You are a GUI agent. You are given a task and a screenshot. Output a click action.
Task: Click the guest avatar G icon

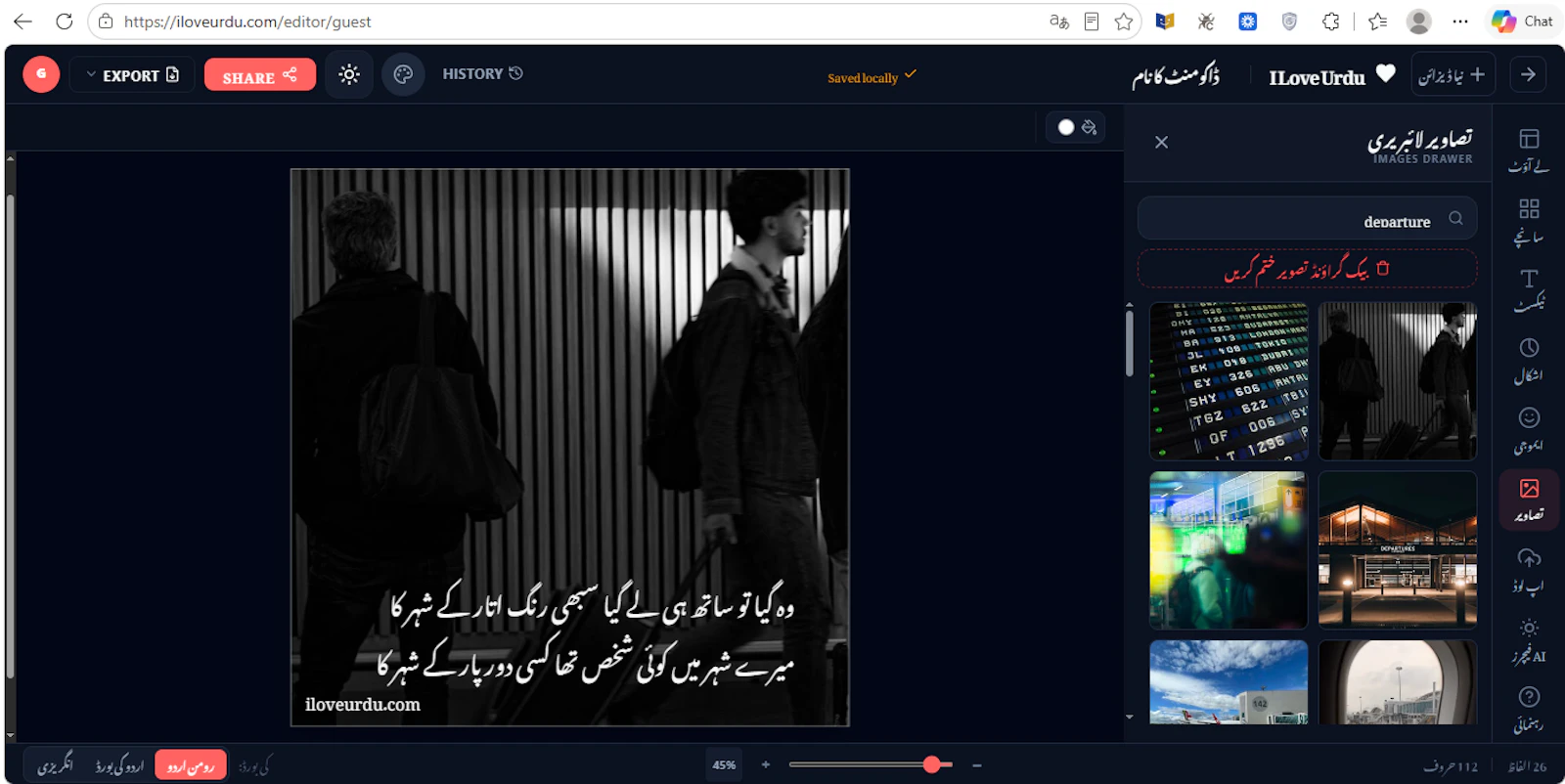click(41, 74)
